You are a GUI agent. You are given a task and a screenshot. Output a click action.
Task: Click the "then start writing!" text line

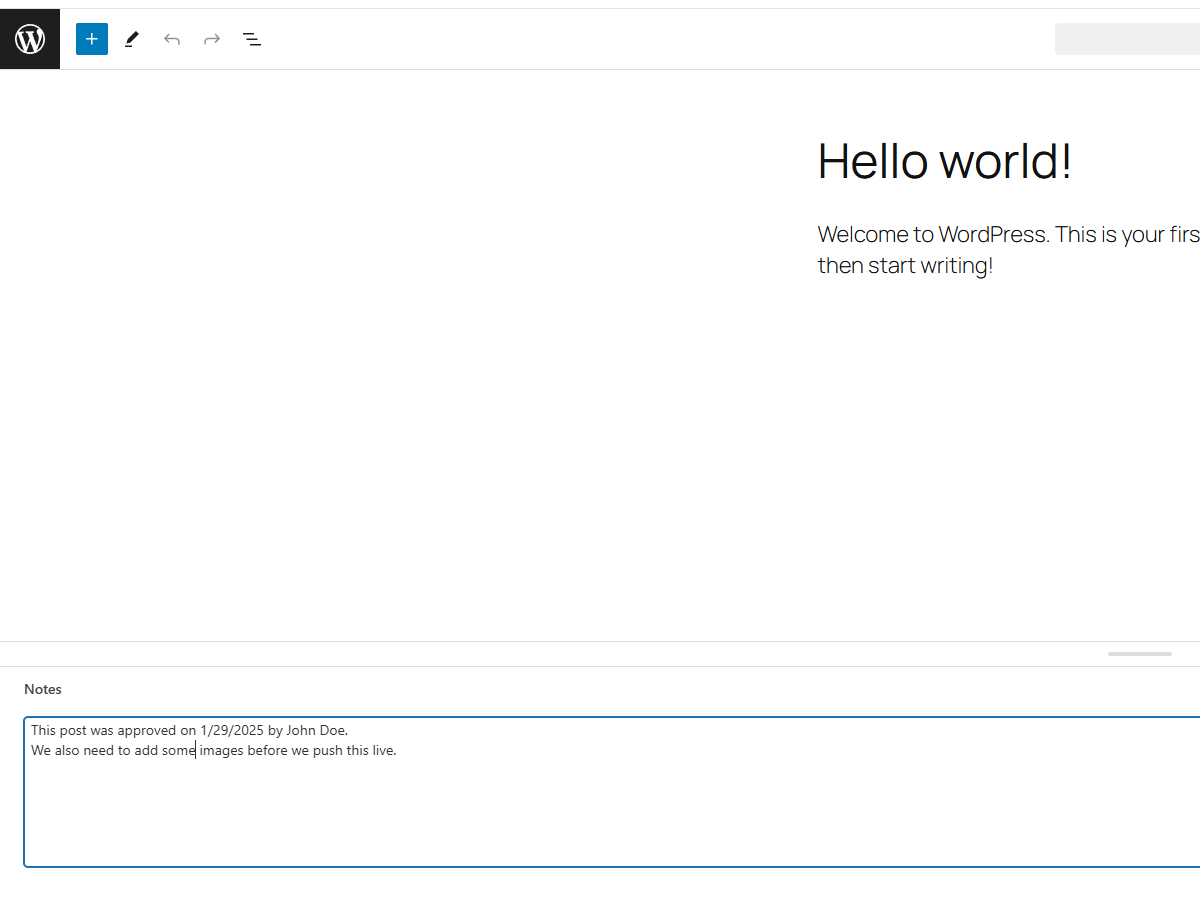tap(905, 266)
